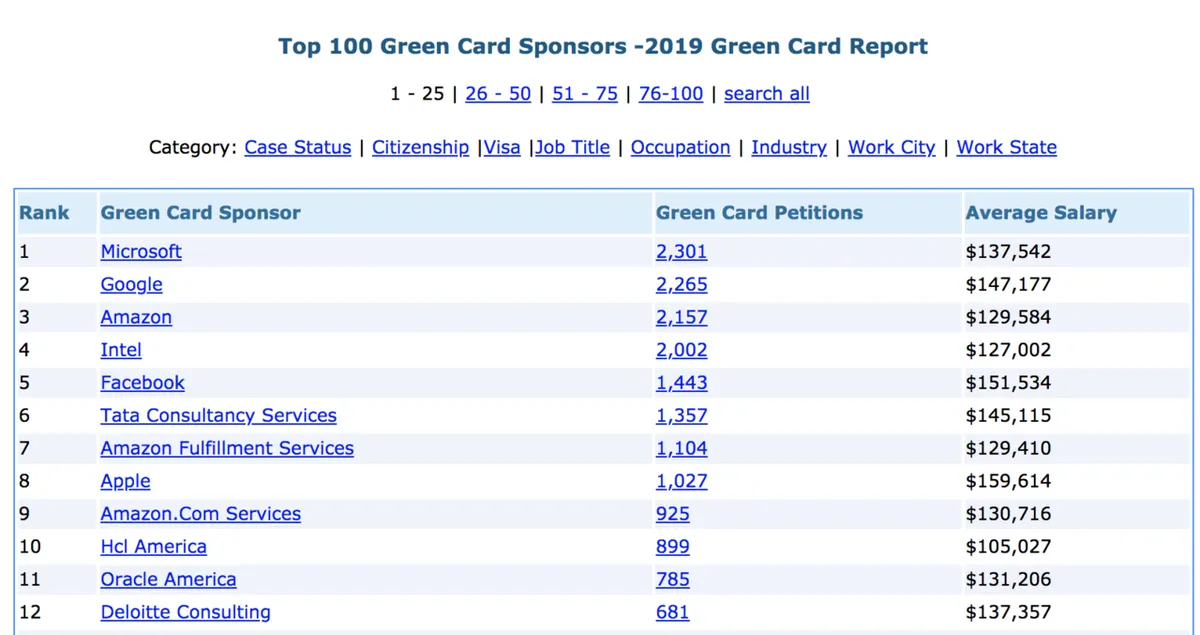Viewport: 1200px width, 635px height.
Task: Open the Job Title category
Action: (573, 147)
